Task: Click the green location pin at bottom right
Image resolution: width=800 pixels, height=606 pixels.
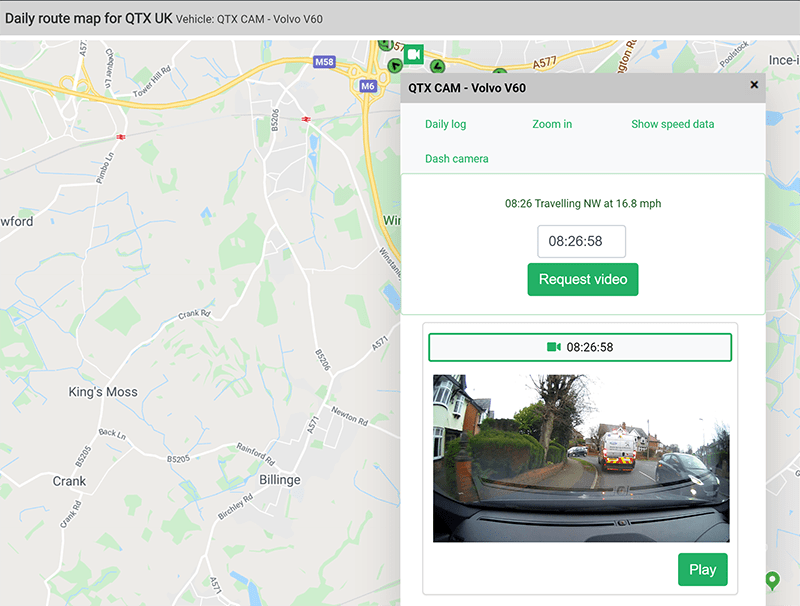Action: coord(772,580)
